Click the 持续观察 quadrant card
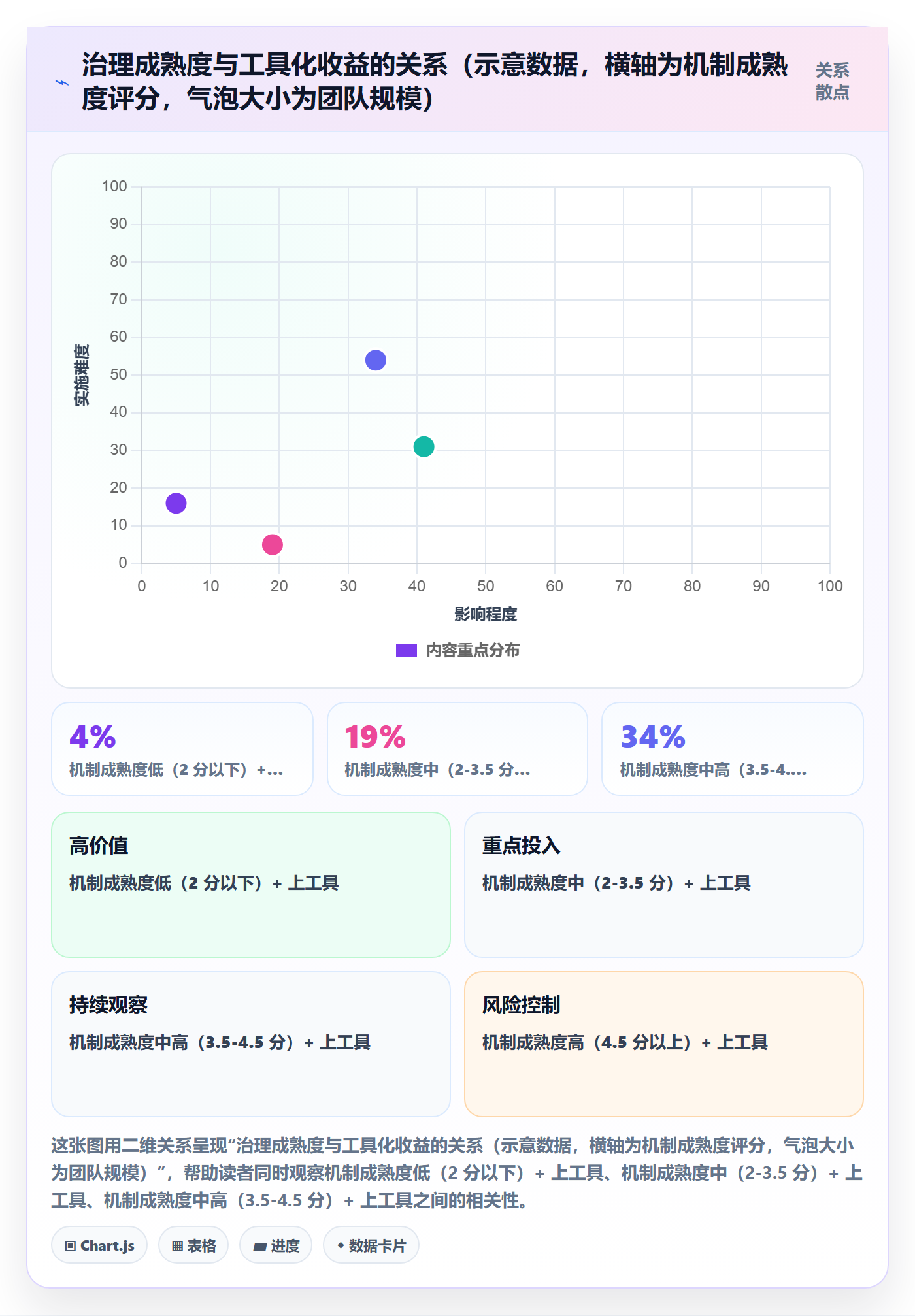The image size is (915, 1316). [251, 1044]
